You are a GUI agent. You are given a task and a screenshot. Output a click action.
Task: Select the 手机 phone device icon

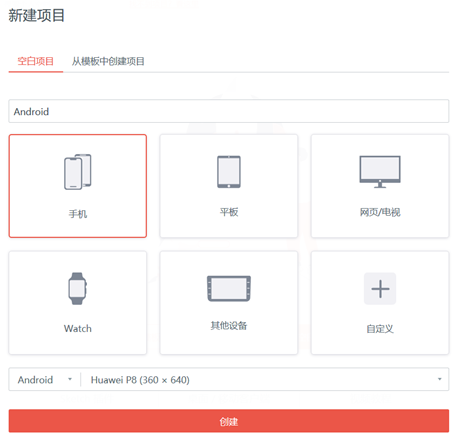pyautogui.click(x=78, y=172)
